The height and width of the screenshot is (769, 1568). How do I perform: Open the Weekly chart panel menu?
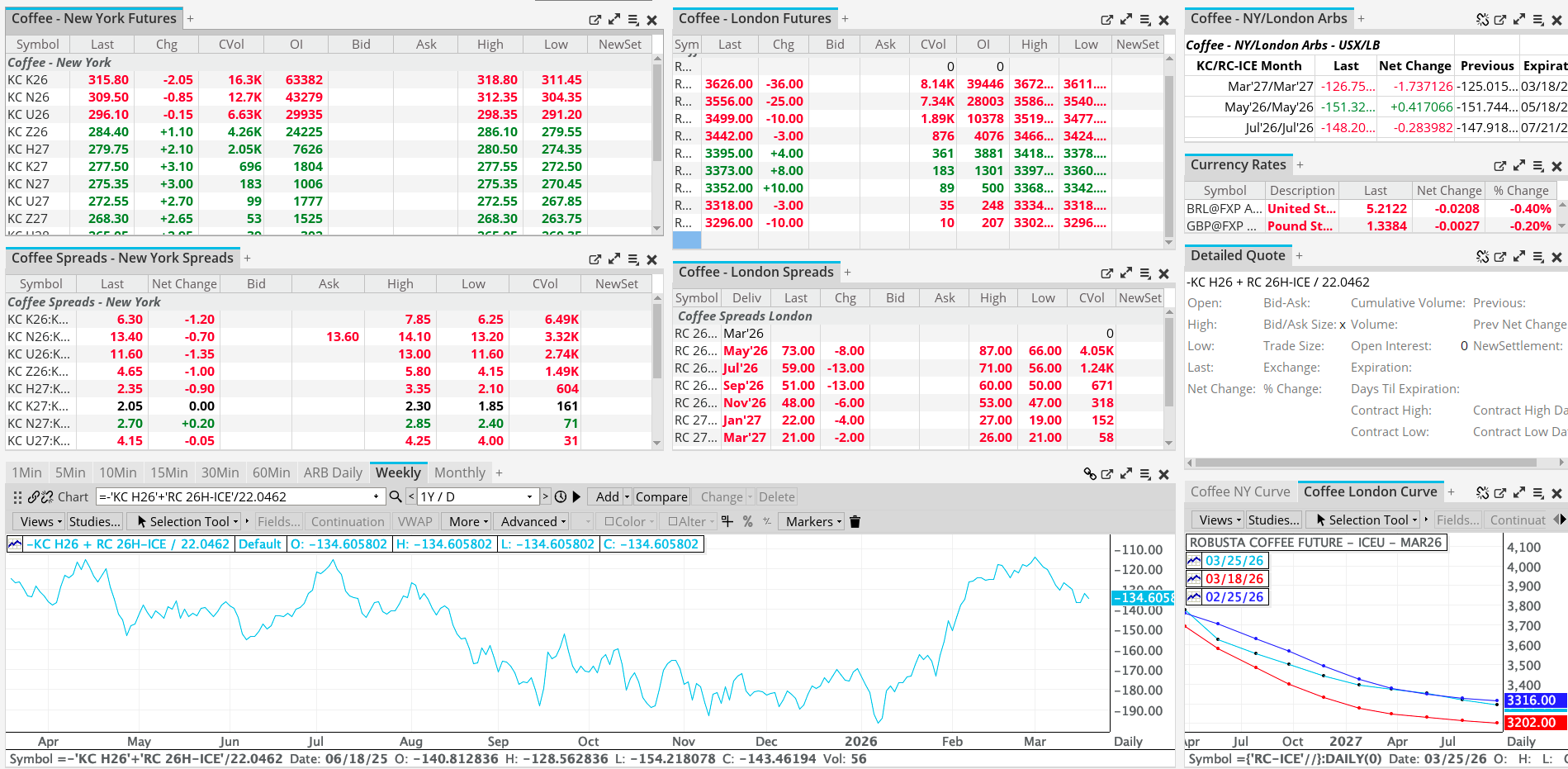click(x=1145, y=474)
